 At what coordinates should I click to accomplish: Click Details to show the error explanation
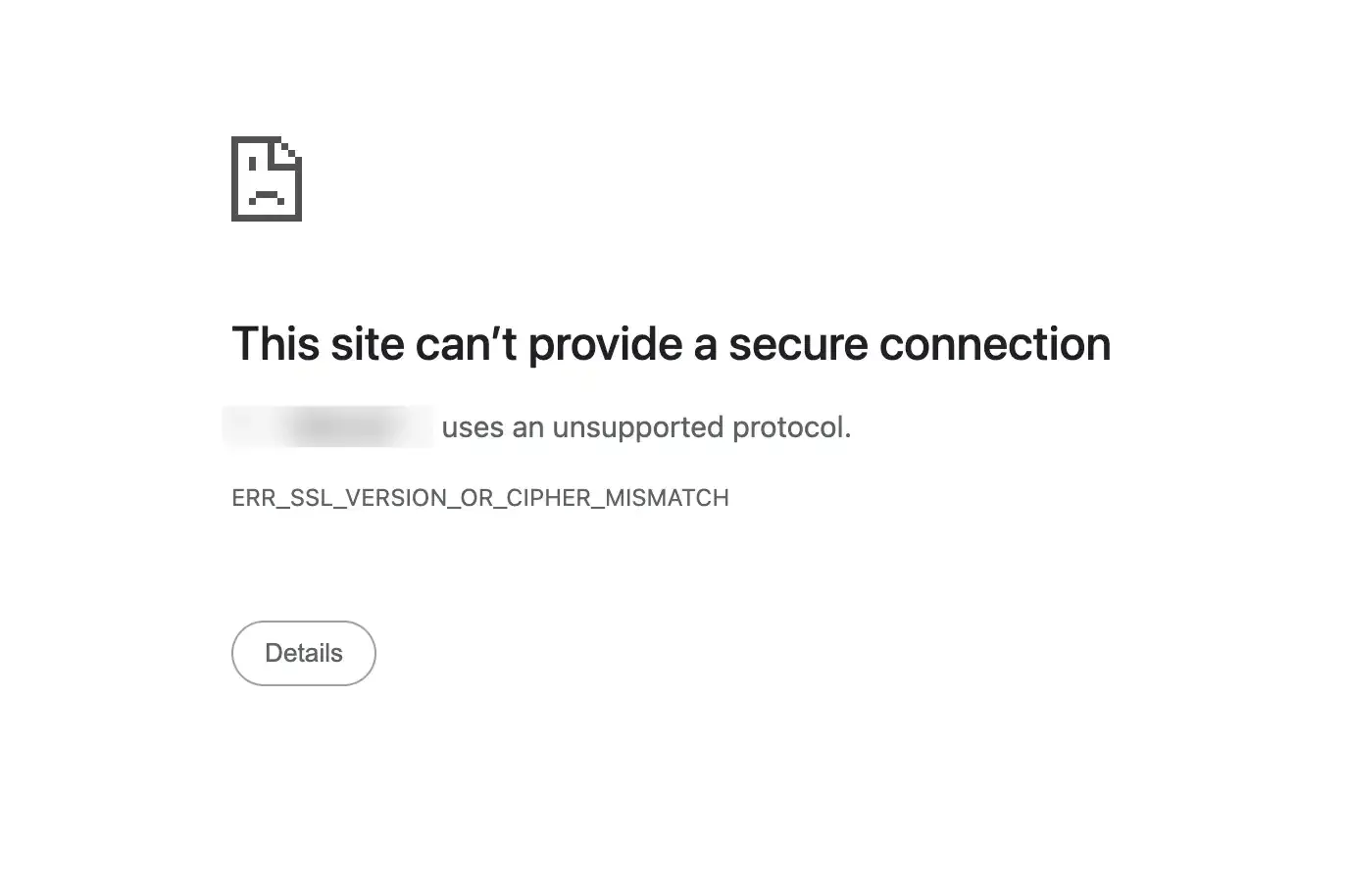[x=303, y=653]
